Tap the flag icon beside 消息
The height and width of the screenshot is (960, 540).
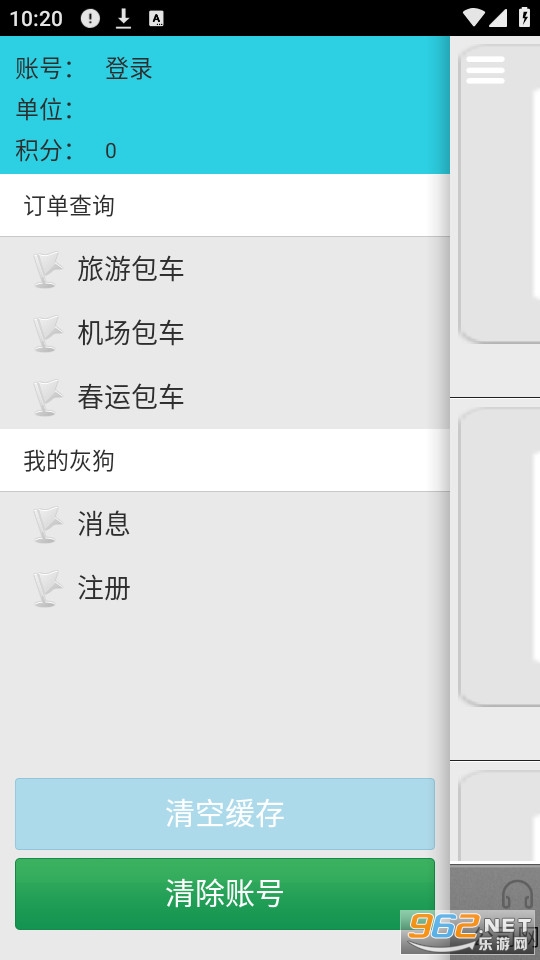click(x=47, y=524)
